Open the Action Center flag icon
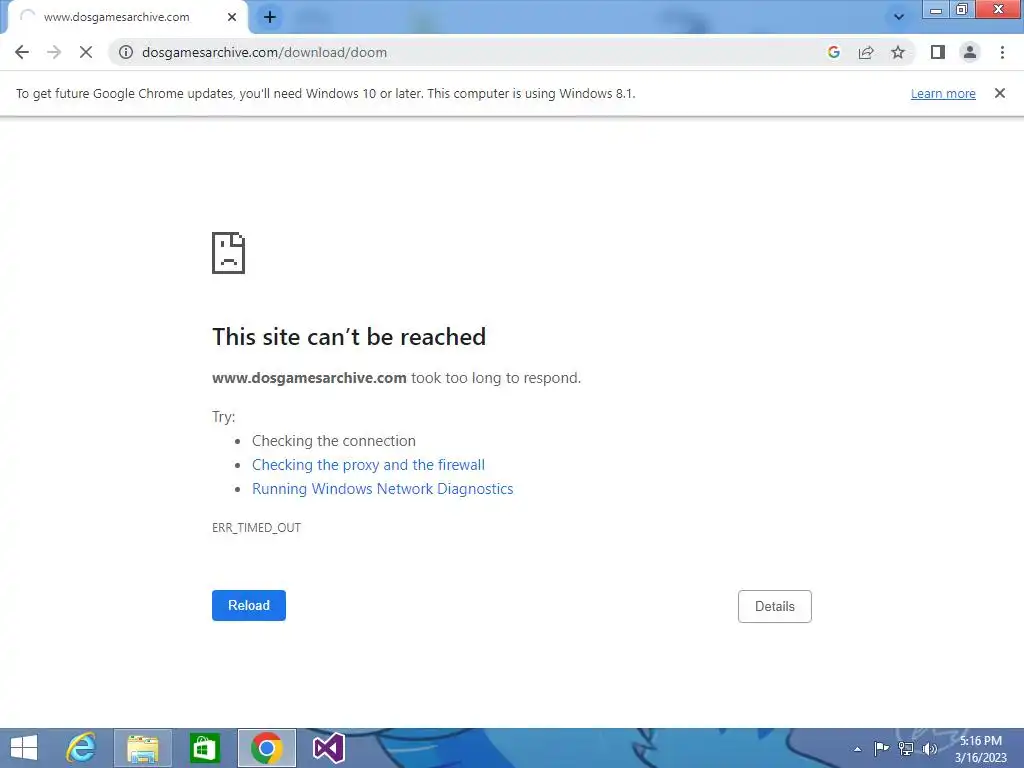 (x=881, y=748)
